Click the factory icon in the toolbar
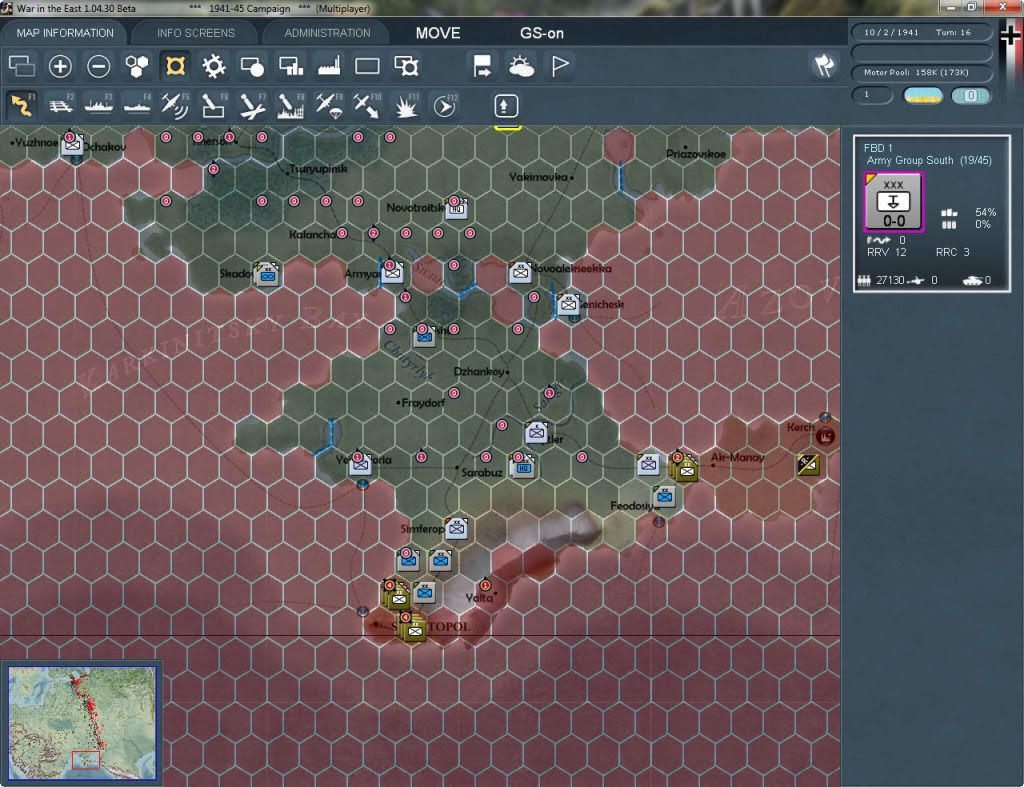1024x787 pixels. (329, 66)
